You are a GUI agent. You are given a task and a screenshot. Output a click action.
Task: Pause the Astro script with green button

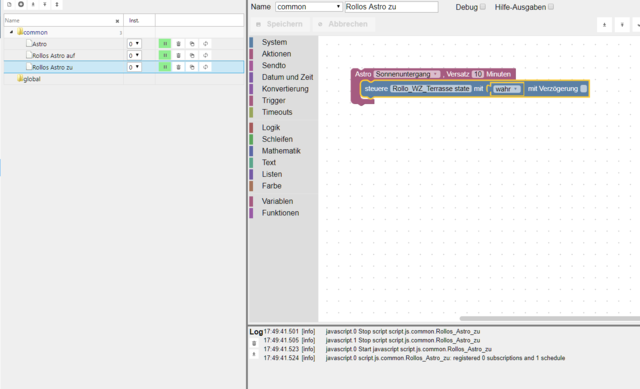click(165, 44)
